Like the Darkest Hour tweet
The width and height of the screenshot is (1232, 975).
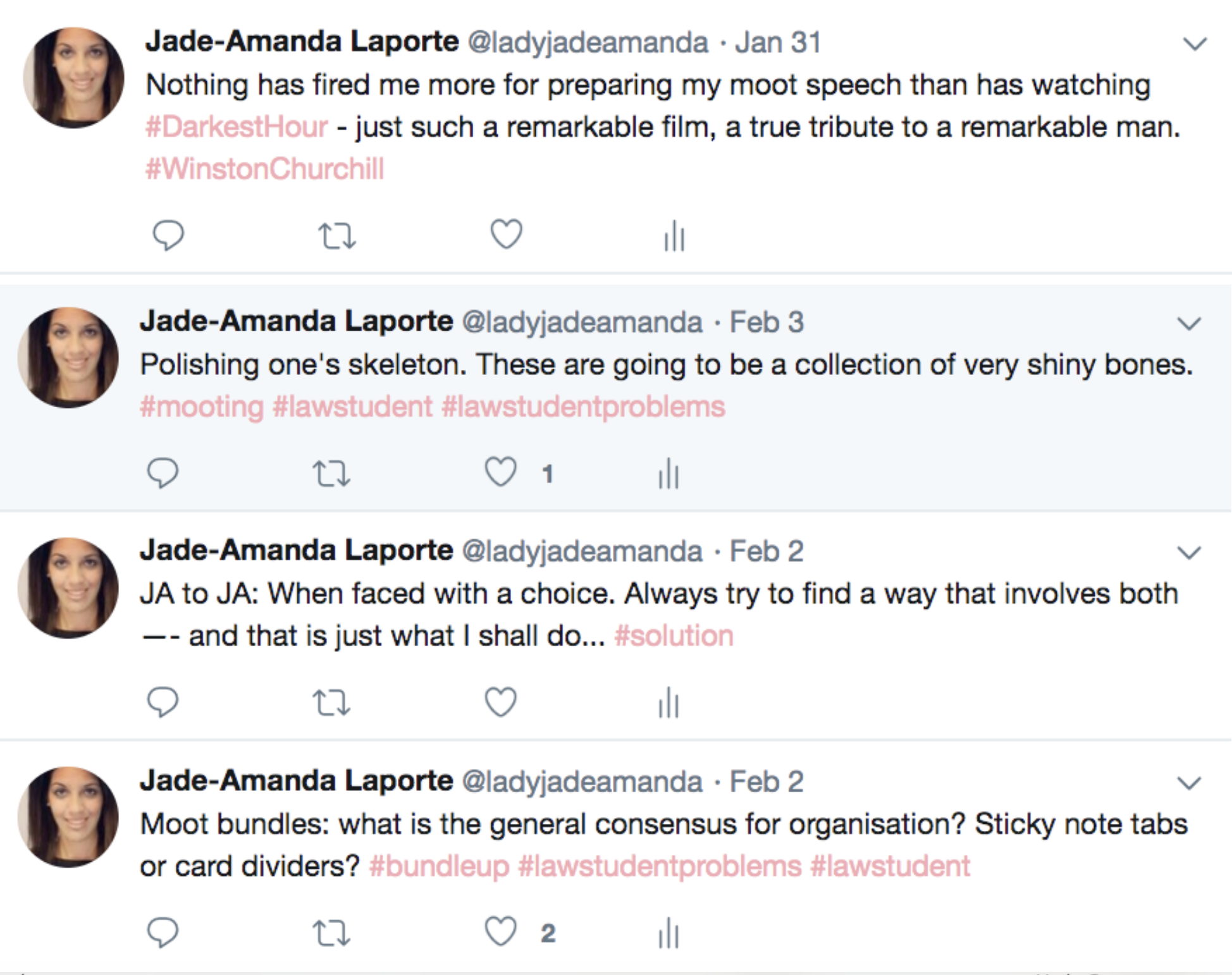(x=507, y=234)
